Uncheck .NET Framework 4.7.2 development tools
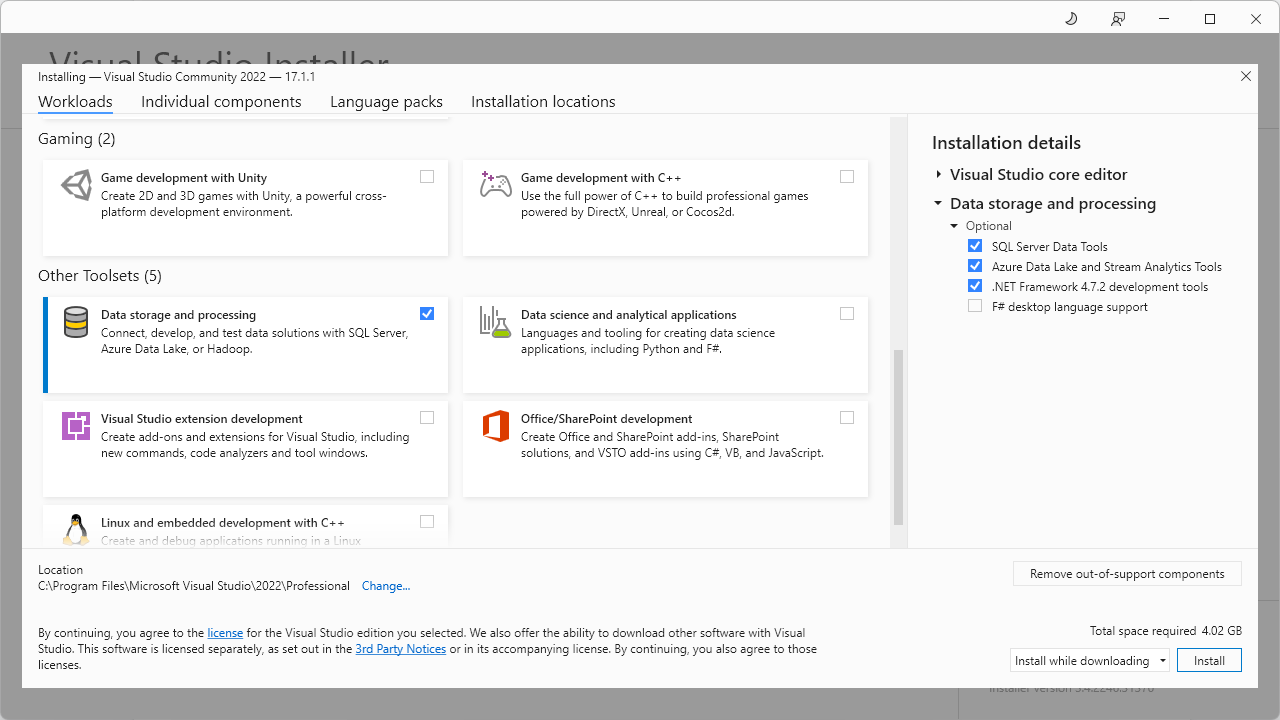 [x=975, y=286]
